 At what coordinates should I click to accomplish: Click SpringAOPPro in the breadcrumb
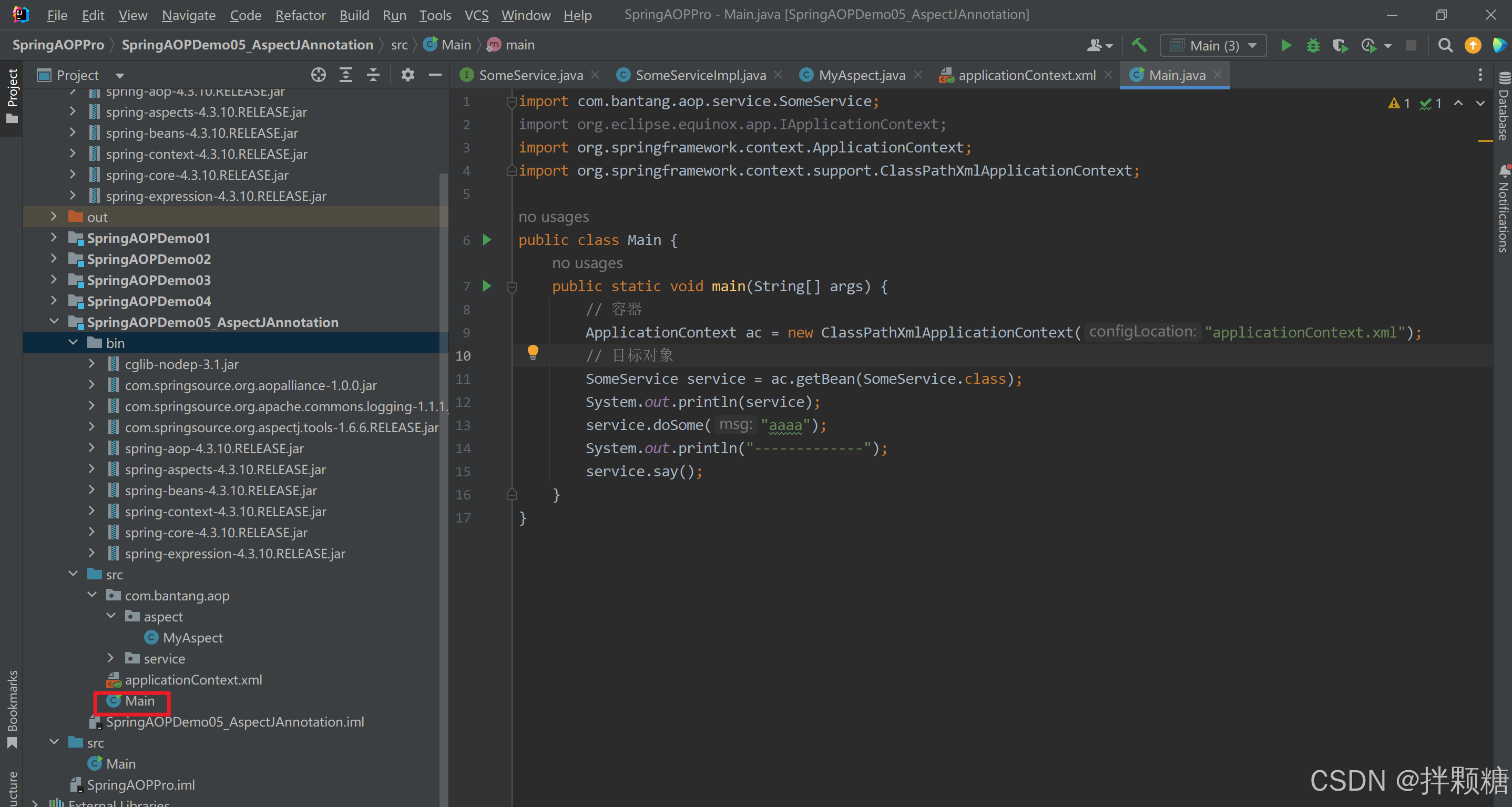click(58, 45)
